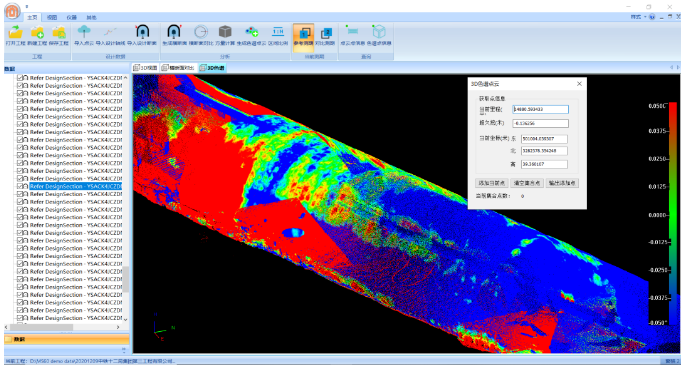691x373 pixels.
Task: Import design section using the tunnel icon
Action: pyautogui.click(x=142, y=35)
